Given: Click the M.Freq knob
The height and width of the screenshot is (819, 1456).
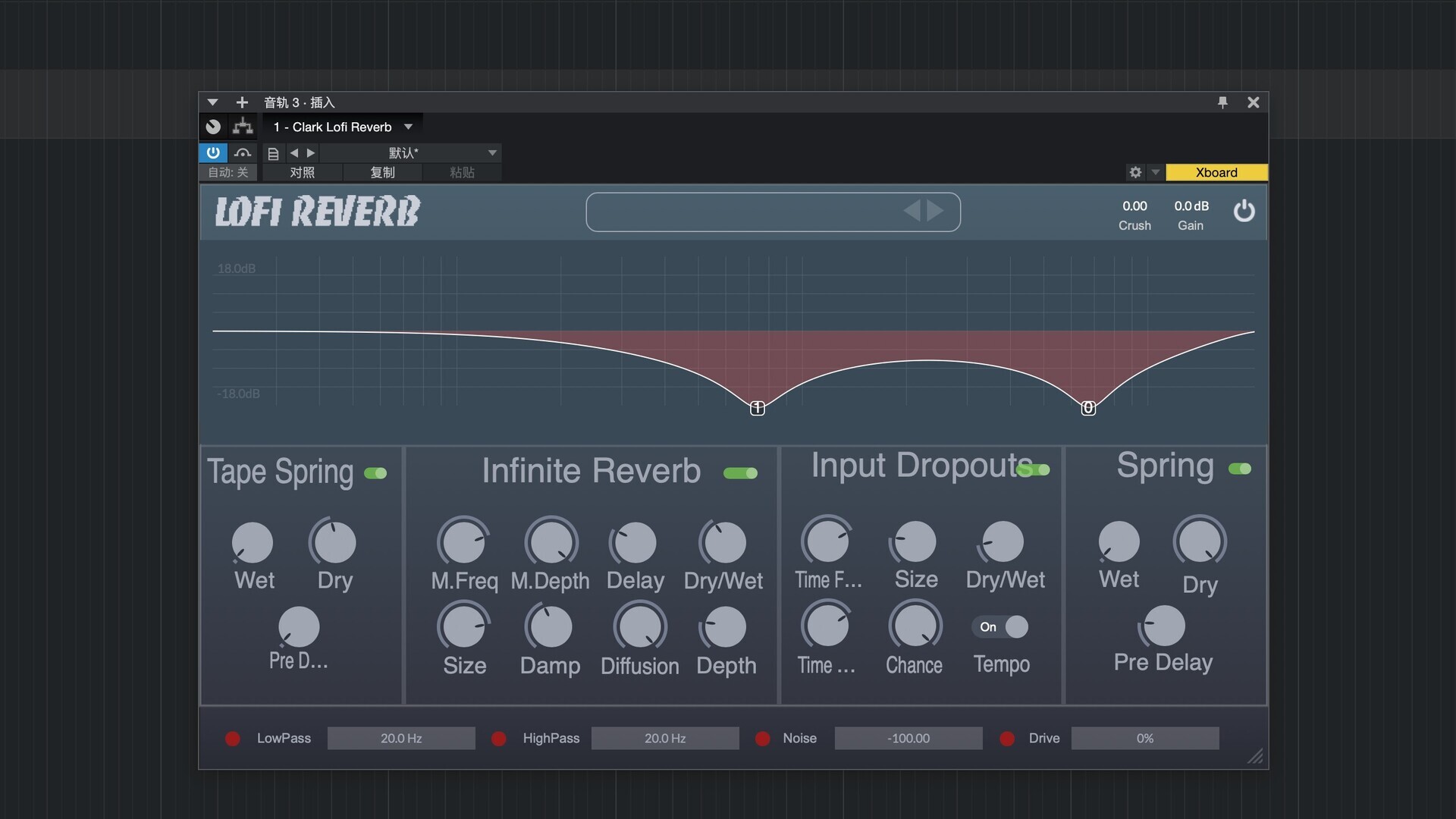Looking at the screenshot, I should (x=463, y=543).
